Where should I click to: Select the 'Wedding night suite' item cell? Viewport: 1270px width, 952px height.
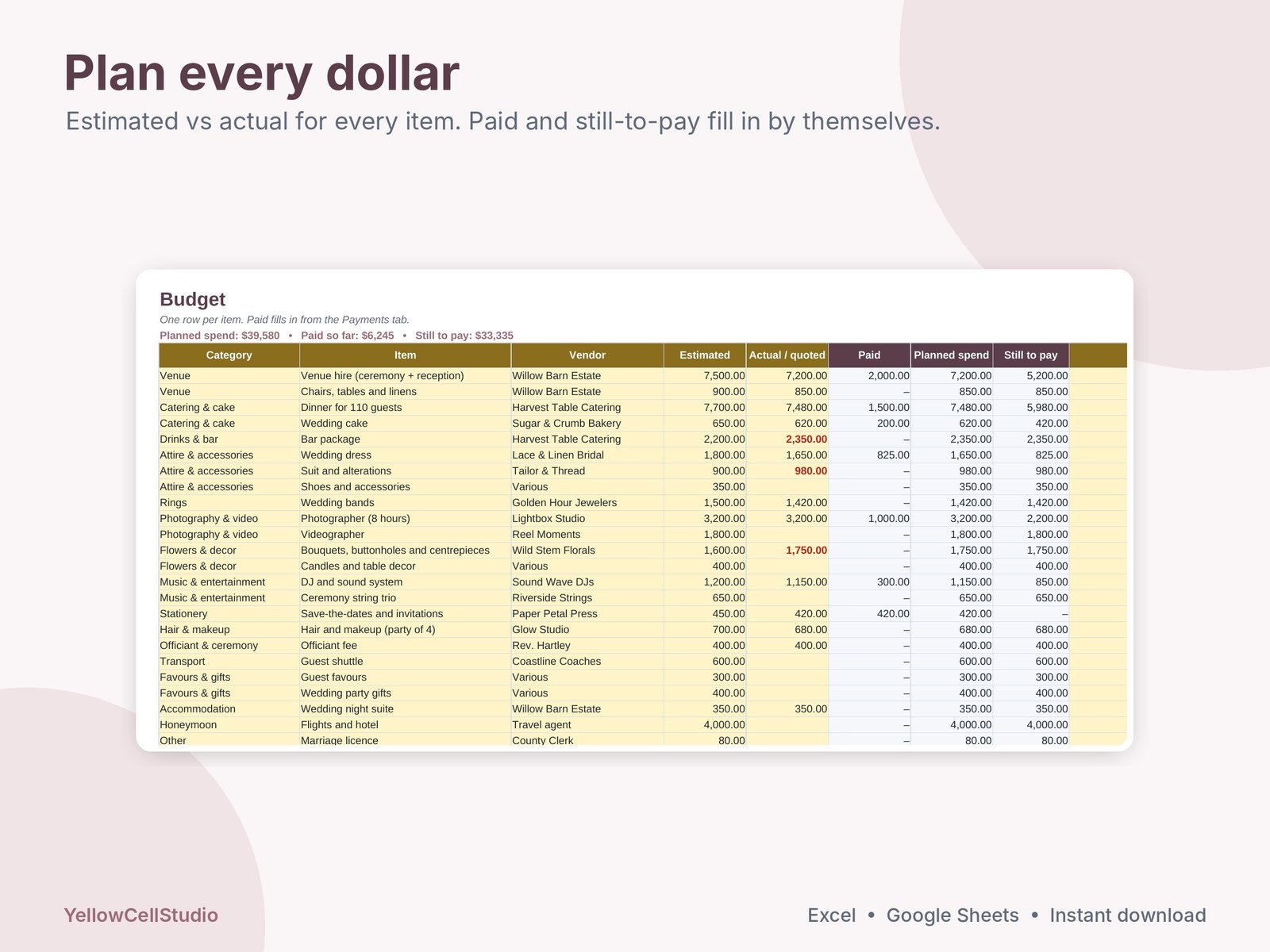coord(405,709)
